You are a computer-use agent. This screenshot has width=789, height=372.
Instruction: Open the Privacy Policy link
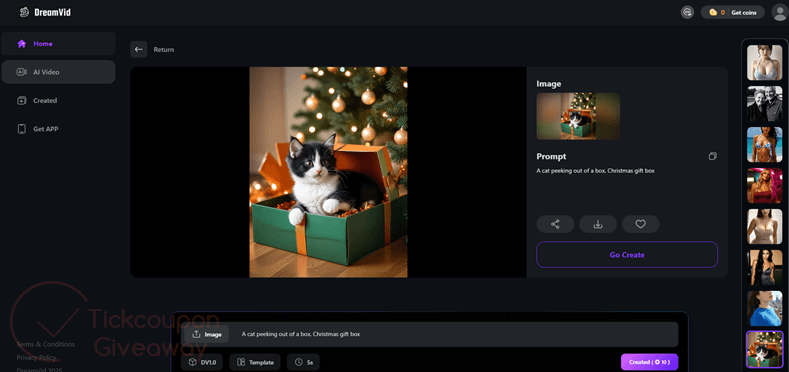36,358
